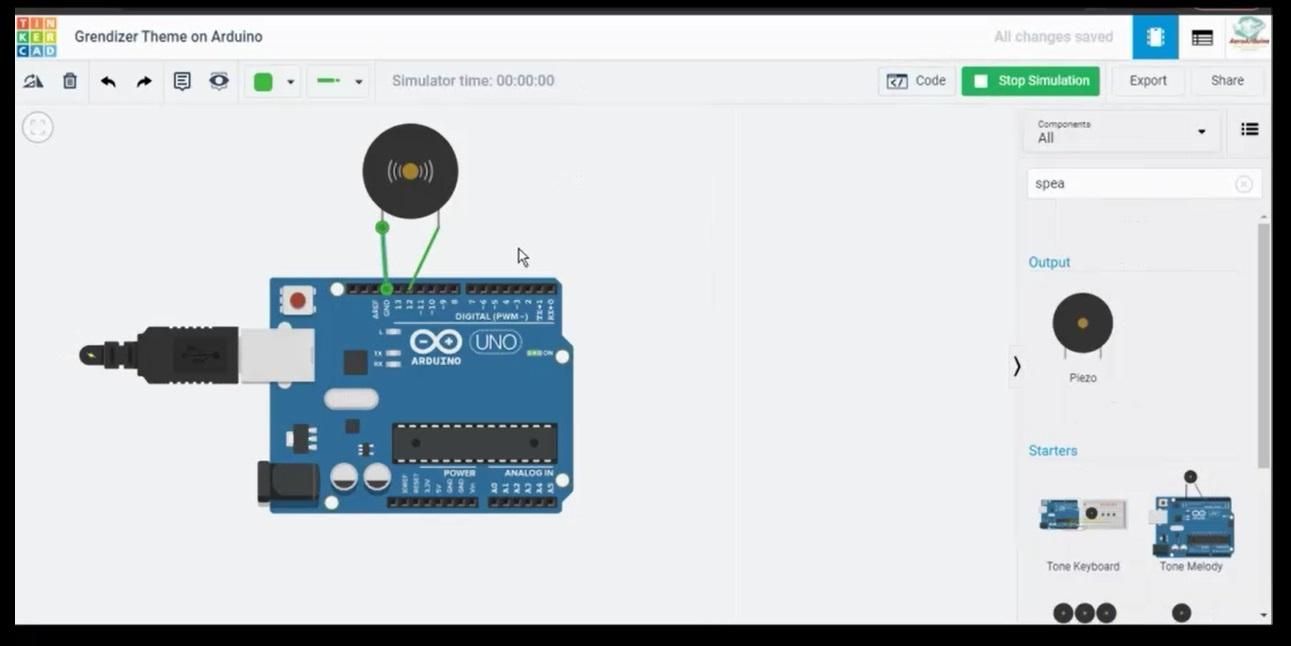The height and width of the screenshot is (646, 1291).
Task: Click the zoom-to-fit icon above the canvas
Action: 38,127
